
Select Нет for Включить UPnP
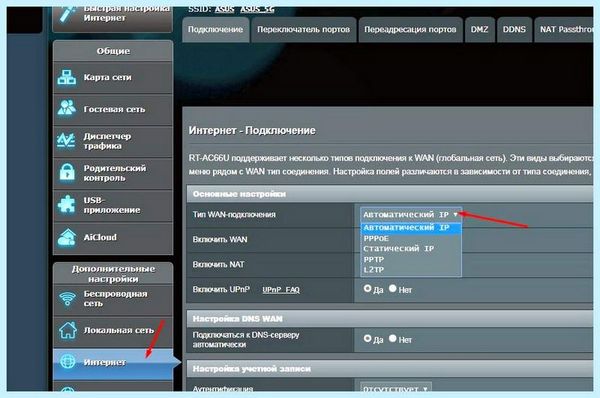(x=393, y=289)
